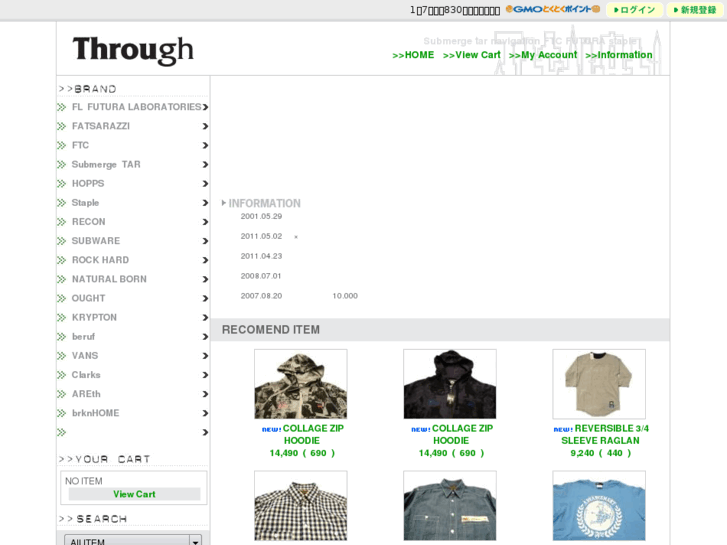The width and height of the screenshot is (727, 545).
Task: Open the GMO points logo link
Action: pos(553,9)
